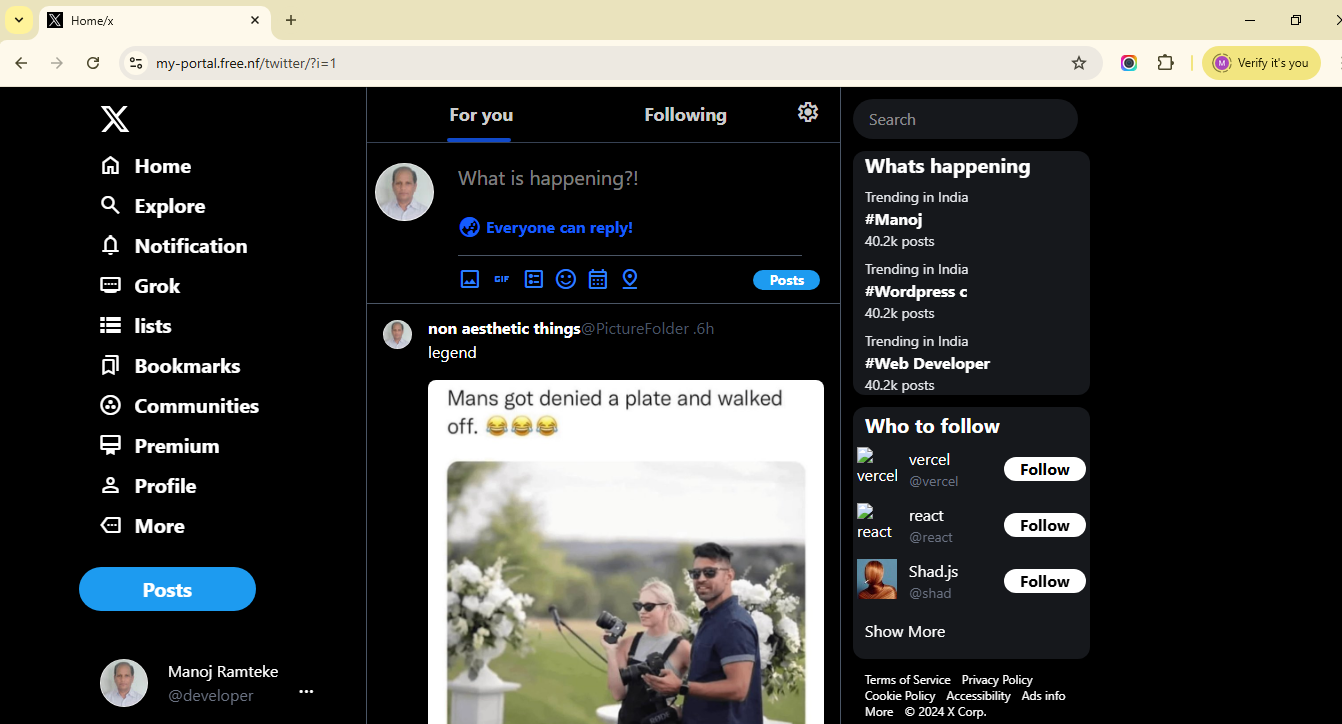Bookmark this page with the star icon
The width and height of the screenshot is (1342, 724).
click(1079, 63)
